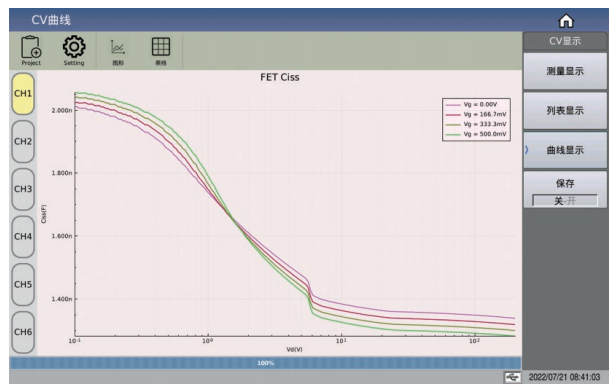Click the 1.400n y-axis label
Screen dimensions: 616x391
[x=62, y=299]
